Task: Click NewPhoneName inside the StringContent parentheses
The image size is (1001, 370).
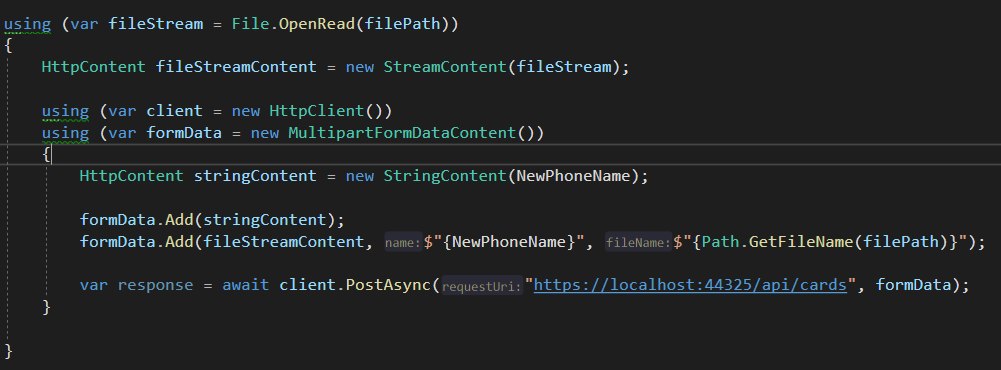Action: click(573, 176)
